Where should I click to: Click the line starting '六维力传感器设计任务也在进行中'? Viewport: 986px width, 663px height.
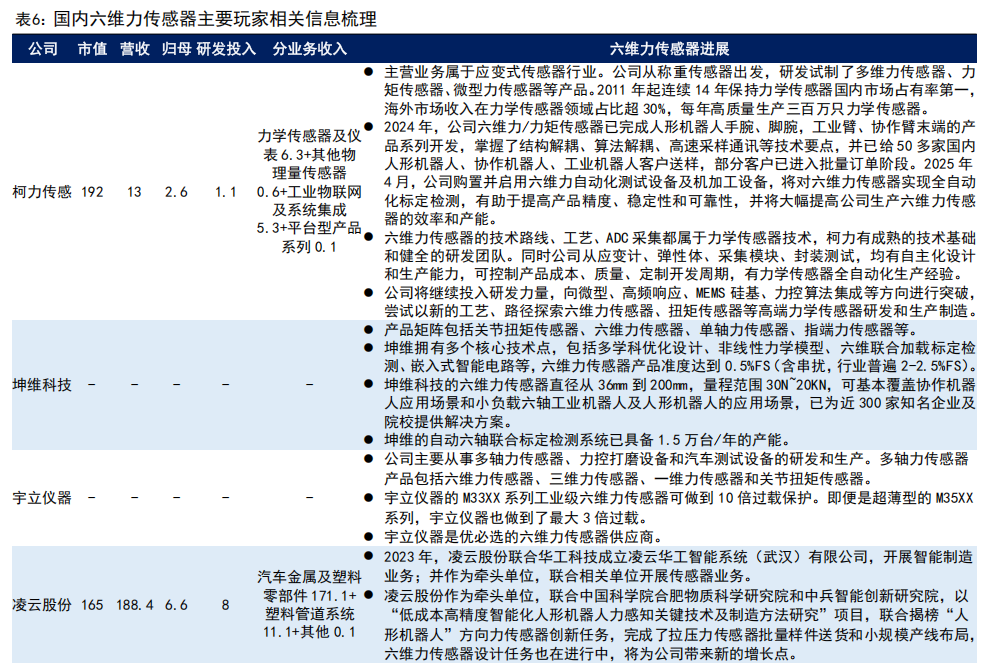[x=591, y=654]
